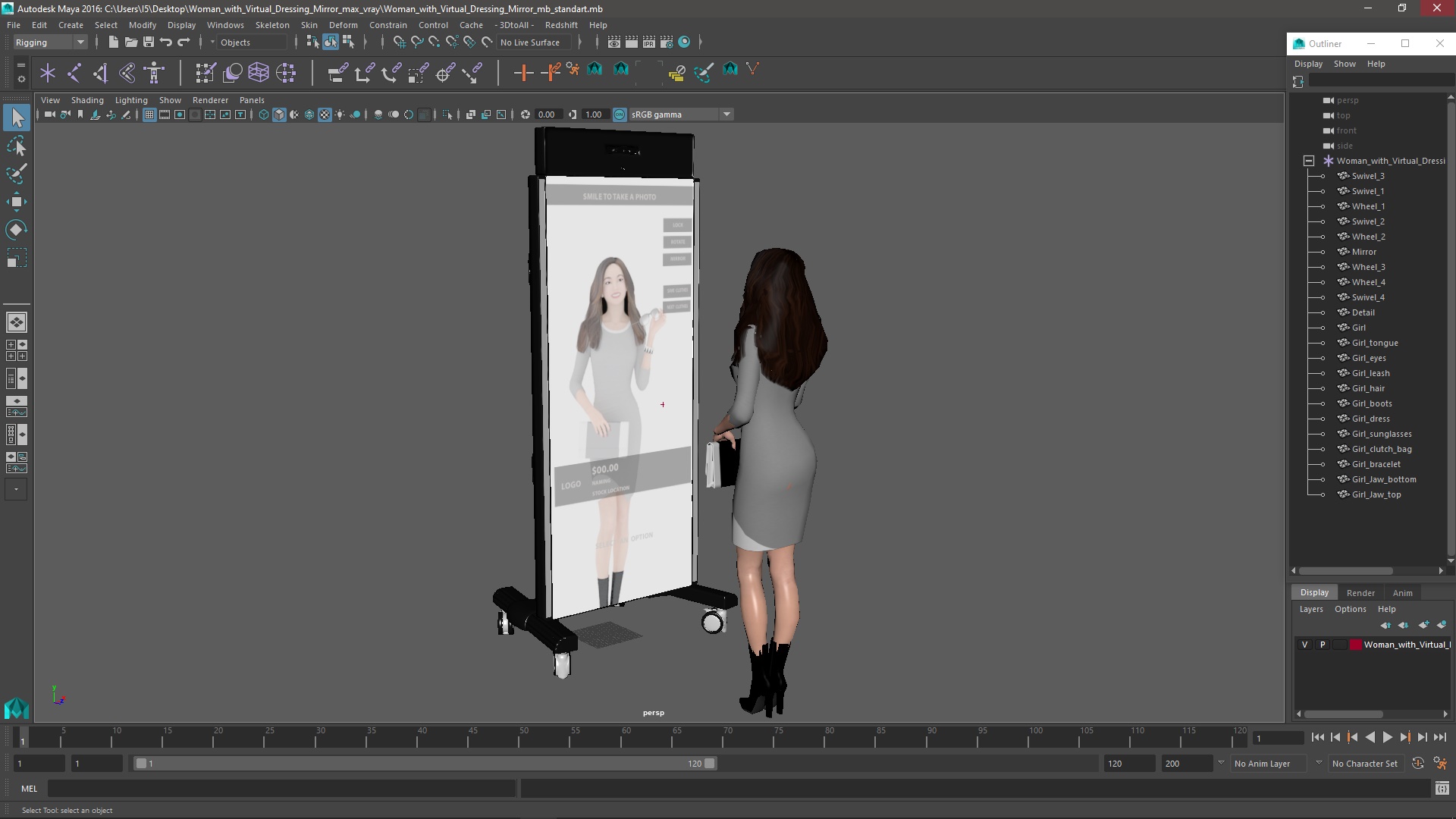Screen dimensions: 1456x819
Task: Click the HumanIK skeleton shelf icon
Action: (155, 73)
